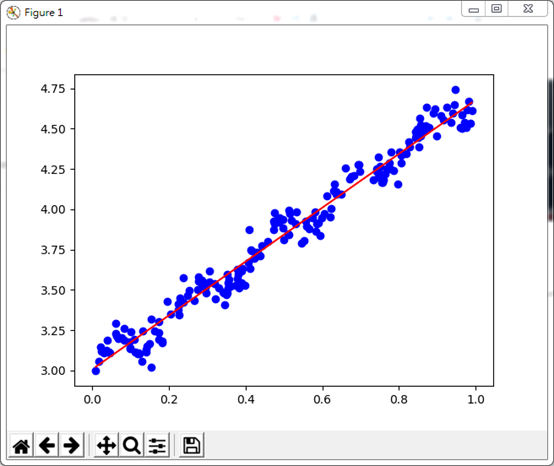This screenshot has height=466, width=554.
Task: Click the 0.6 x-axis tick label
Action: pos(322,400)
